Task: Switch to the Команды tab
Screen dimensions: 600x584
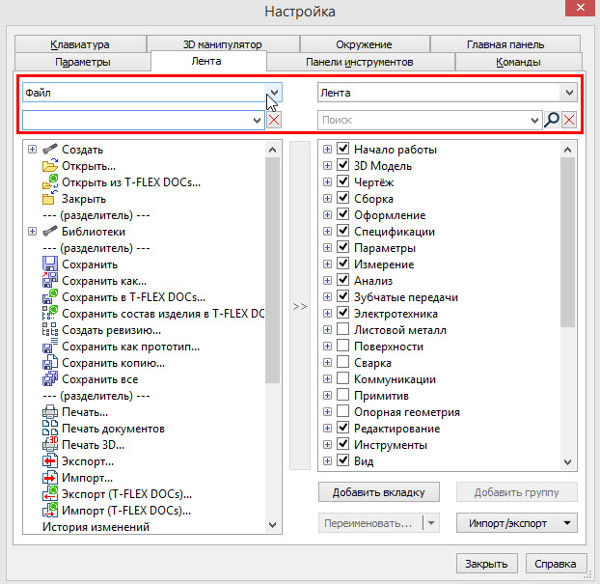Action: click(518, 62)
